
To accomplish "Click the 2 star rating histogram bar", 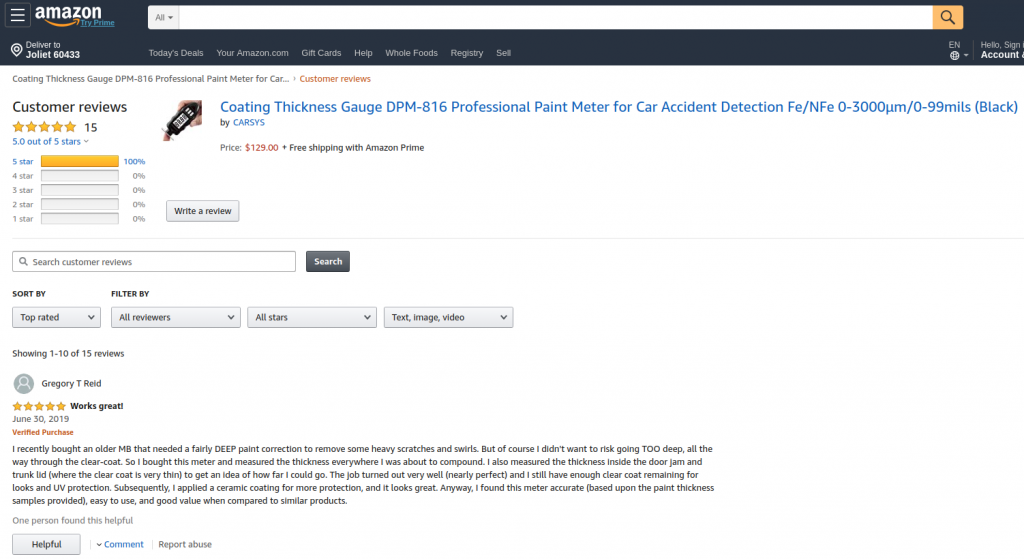I will click(x=80, y=204).
